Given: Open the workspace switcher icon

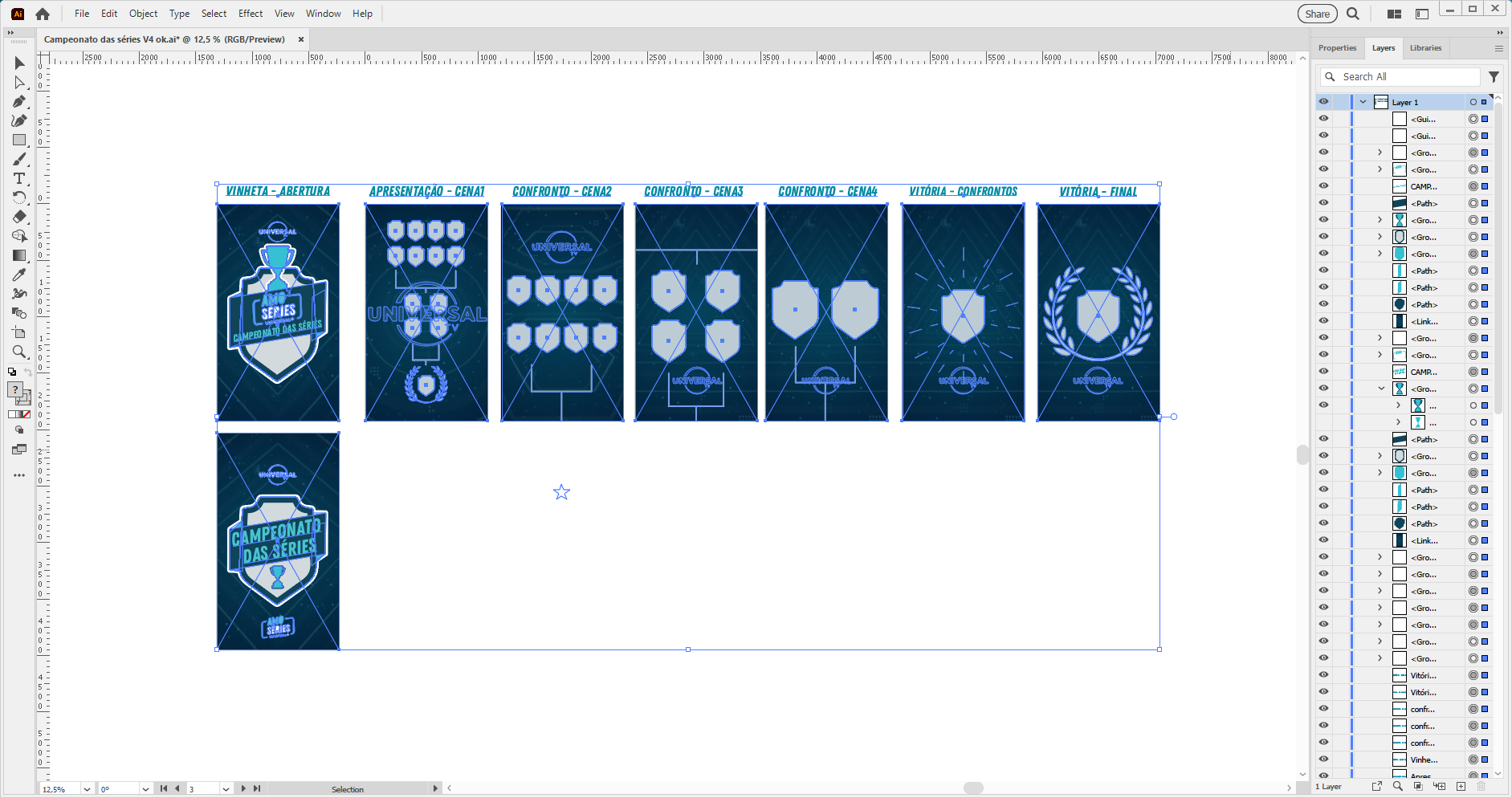Looking at the screenshot, I should pyautogui.click(x=1422, y=14).
